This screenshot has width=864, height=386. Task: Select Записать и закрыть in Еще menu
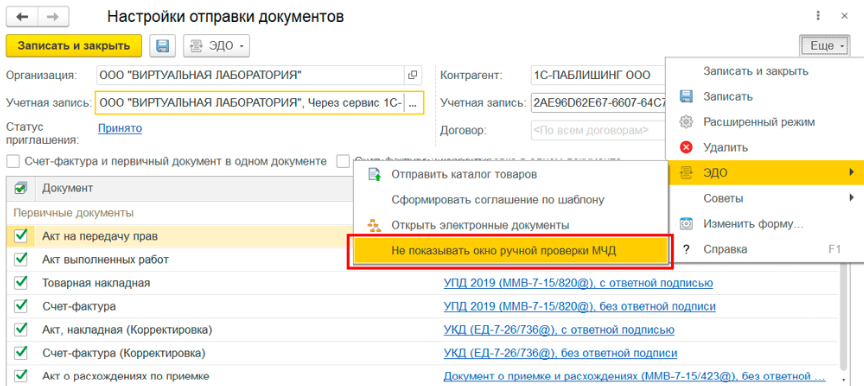[755, 71]
